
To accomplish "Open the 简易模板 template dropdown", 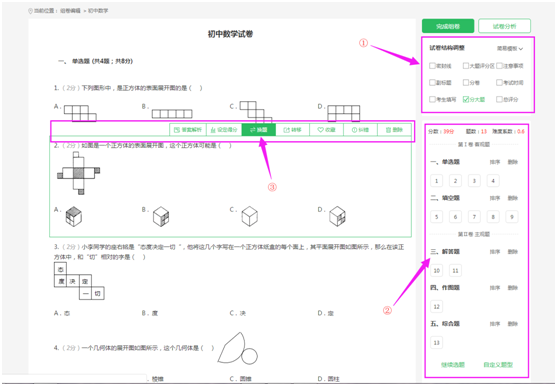I will pos(510,49).
